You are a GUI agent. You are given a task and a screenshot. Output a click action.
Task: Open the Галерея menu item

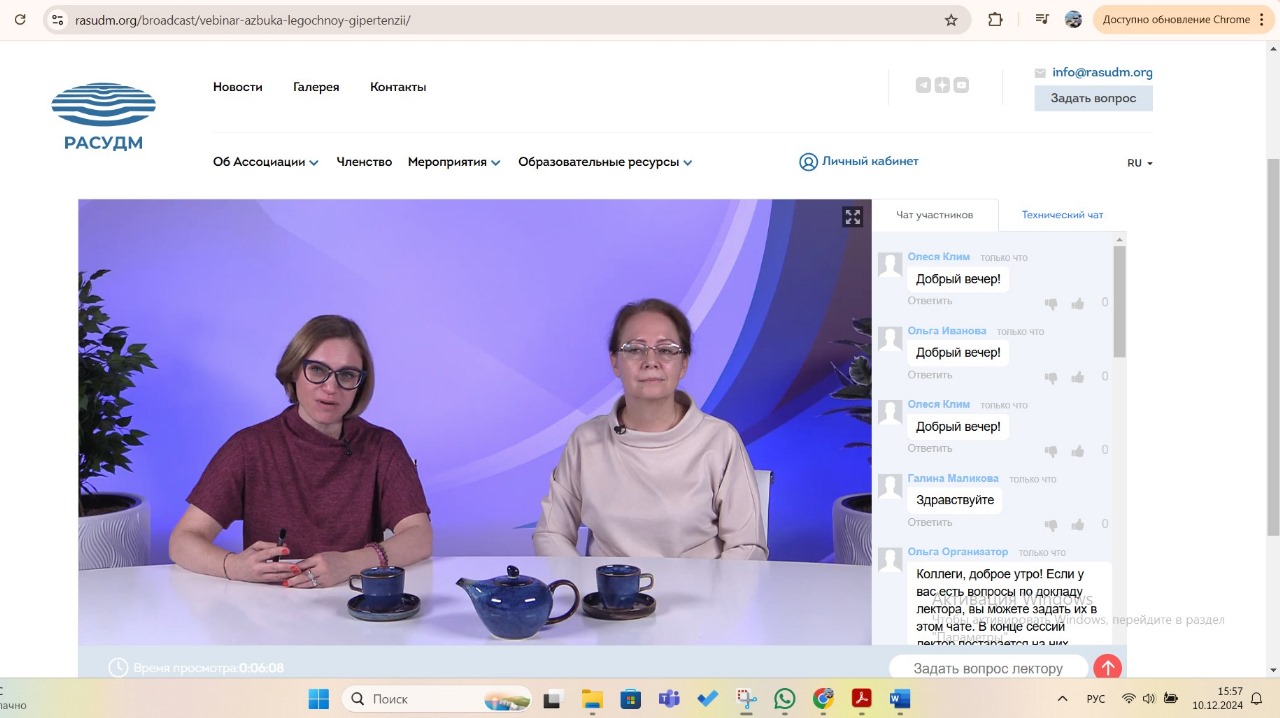coord(316,87)
